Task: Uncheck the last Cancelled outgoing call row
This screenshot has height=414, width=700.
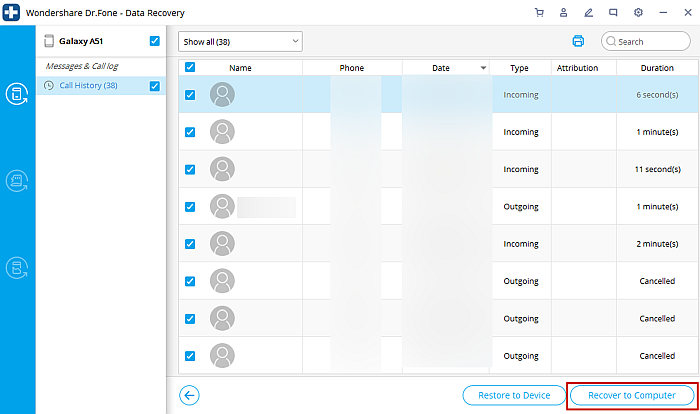Action: coord(190,356)
